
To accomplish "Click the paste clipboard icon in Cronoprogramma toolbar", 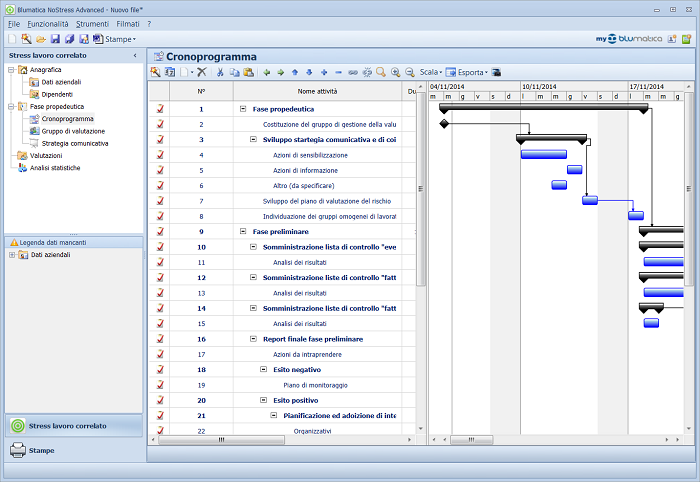I will coord(248,73).
